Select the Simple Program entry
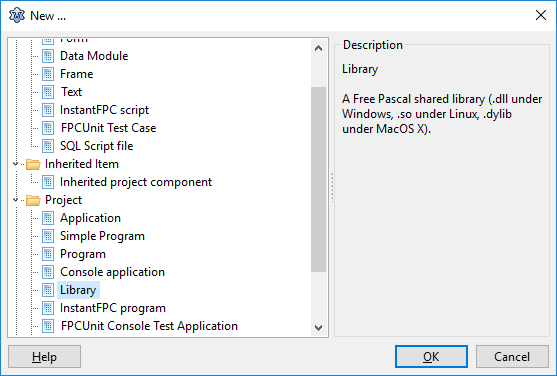This screenshot has width=557, height=376. click(102, 236)
